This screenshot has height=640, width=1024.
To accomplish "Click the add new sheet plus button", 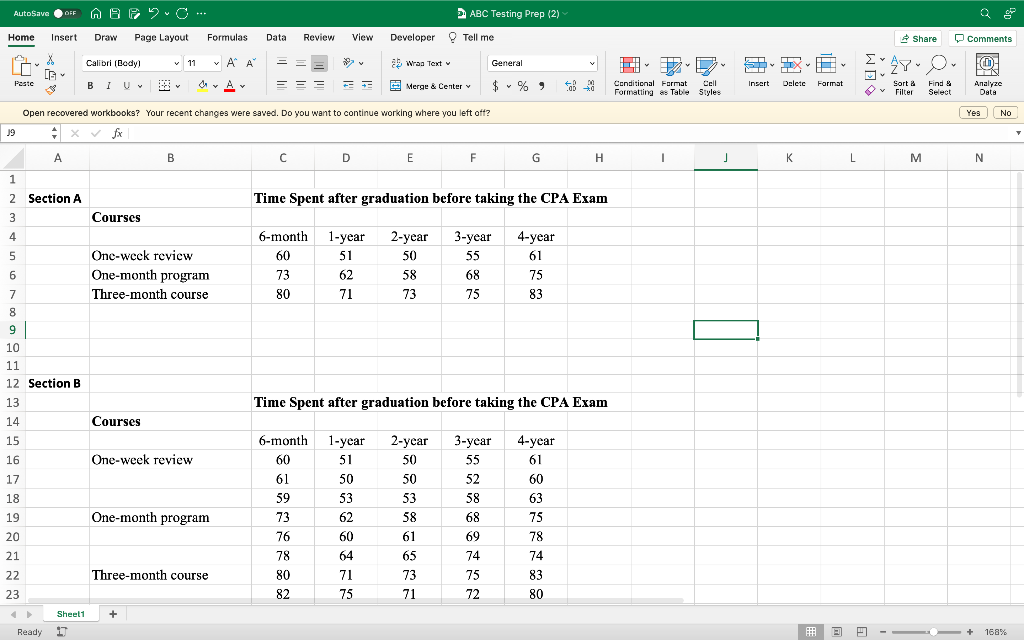I will coord(113,614).
